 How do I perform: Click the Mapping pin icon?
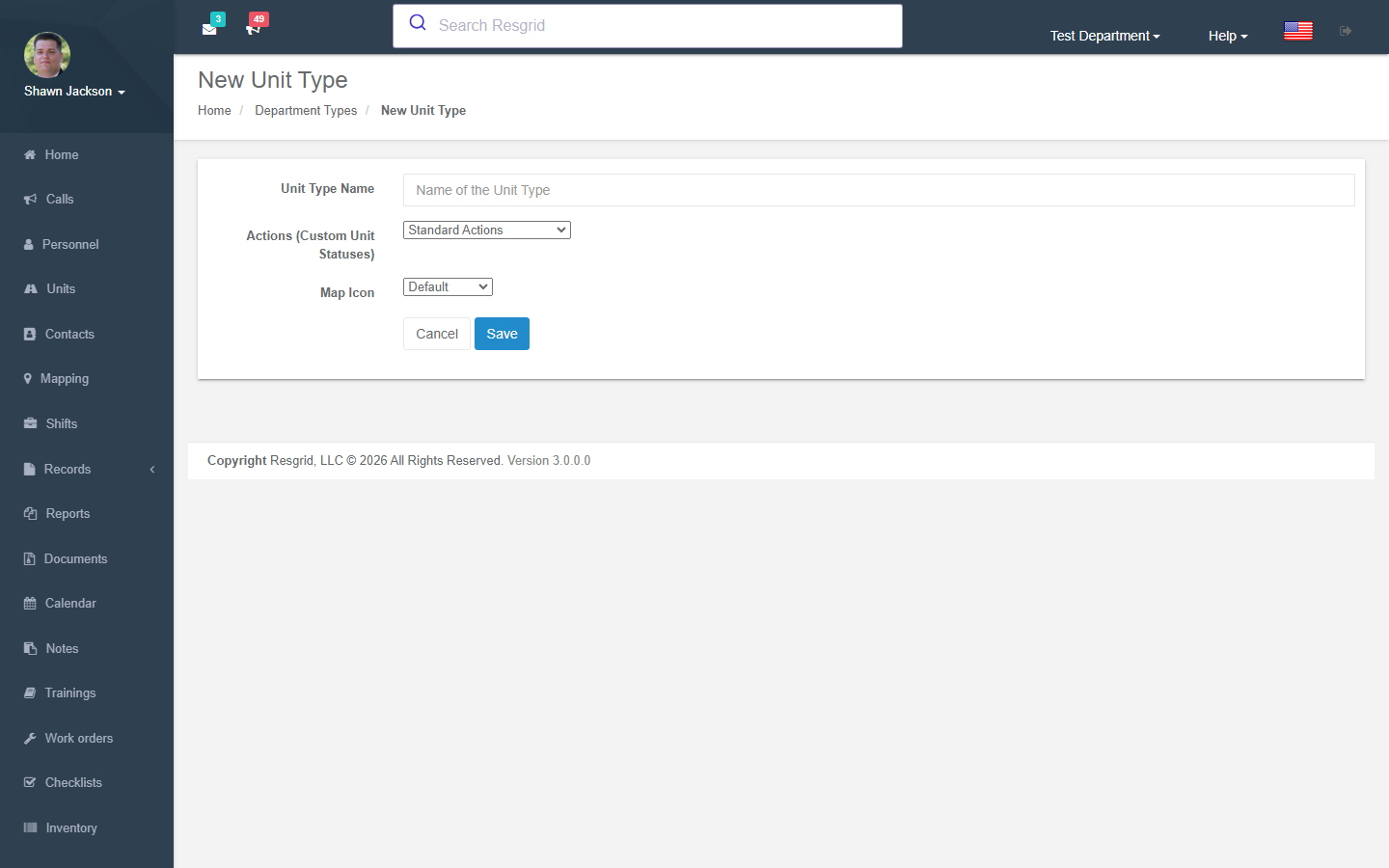[27, 379]
